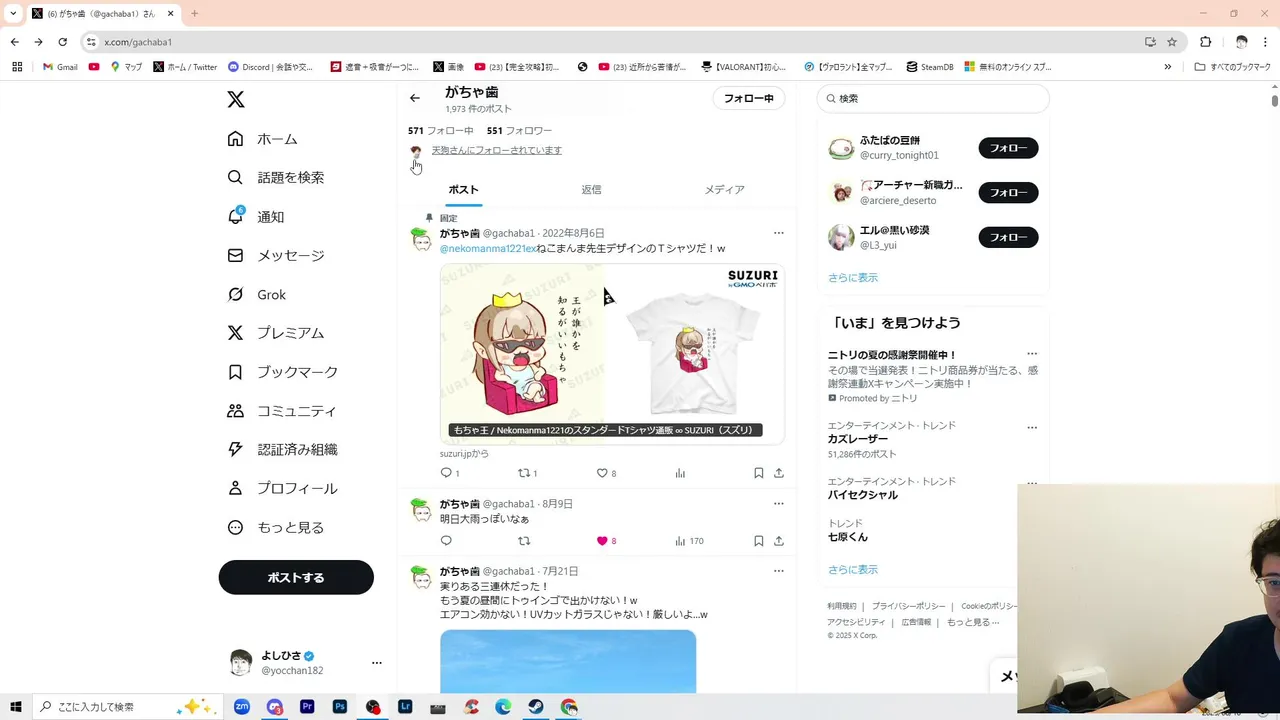
Task: Click さらに表示 under follow suggestions
Action: [x=853, y=278]
